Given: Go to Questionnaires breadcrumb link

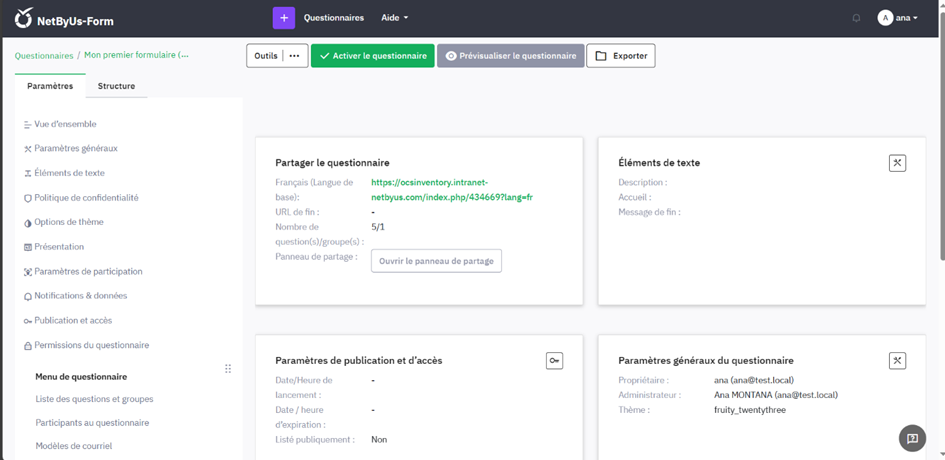Looking at the screenshot, I should click(x=44, y=56).
